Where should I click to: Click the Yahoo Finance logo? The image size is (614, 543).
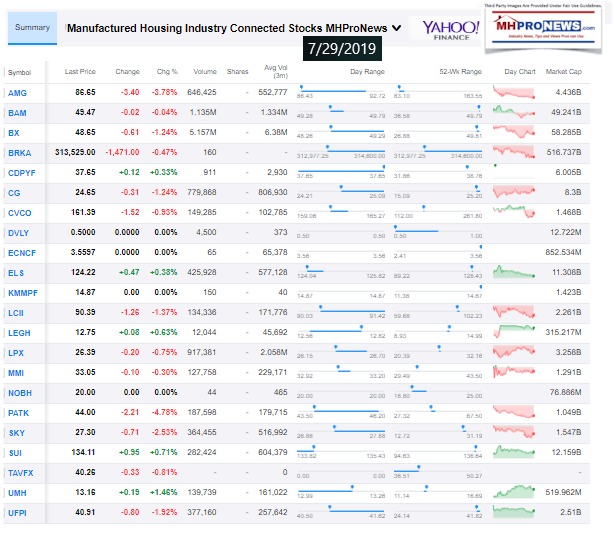451,30
